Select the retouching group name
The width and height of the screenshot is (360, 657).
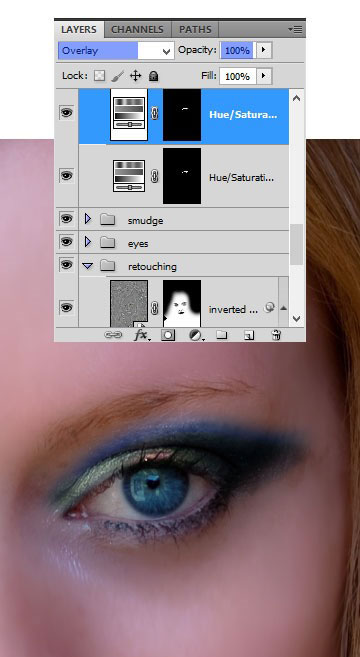pos(152,266)
